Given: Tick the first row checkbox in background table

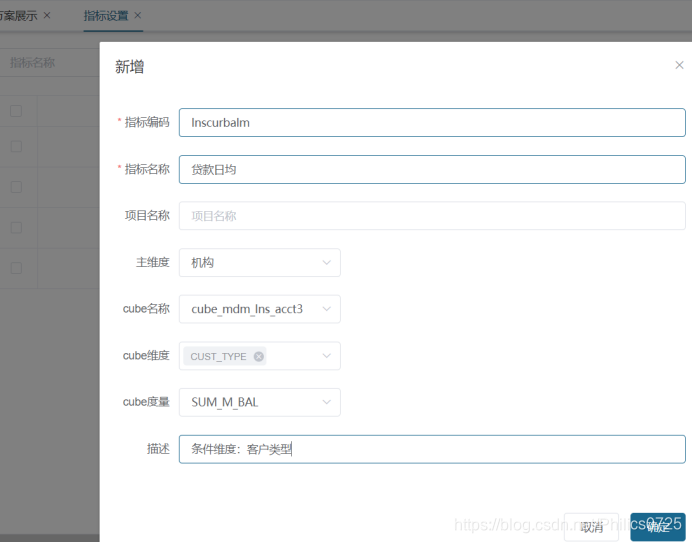Looking at the screenshot, I should click(16, 111).
